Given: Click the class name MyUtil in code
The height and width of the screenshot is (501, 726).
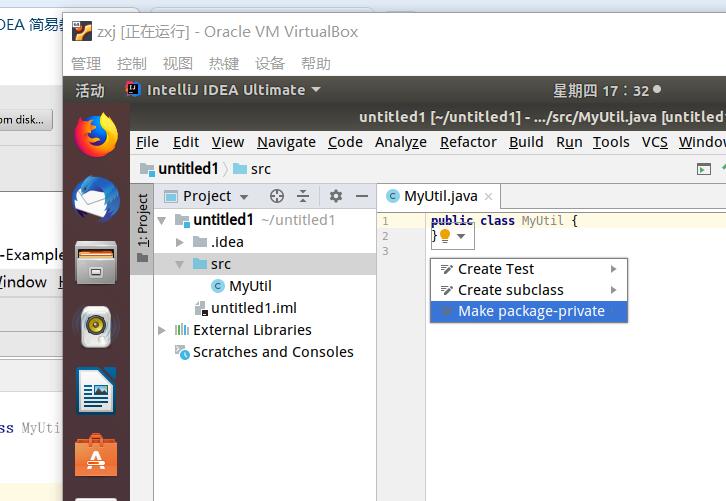Looking at the screenshot, I should pyautogui.click(x=543, y=221).
